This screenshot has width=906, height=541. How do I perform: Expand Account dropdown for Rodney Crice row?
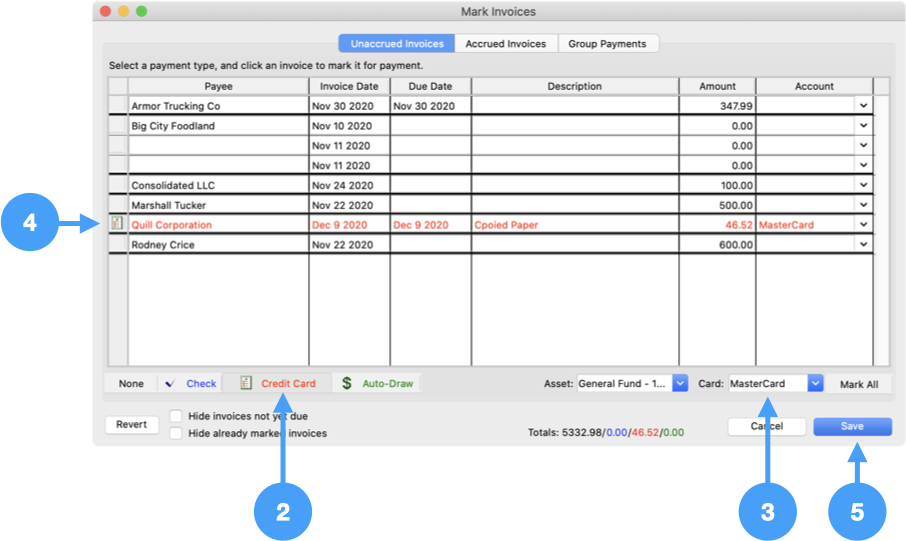[x=863, y=245]
